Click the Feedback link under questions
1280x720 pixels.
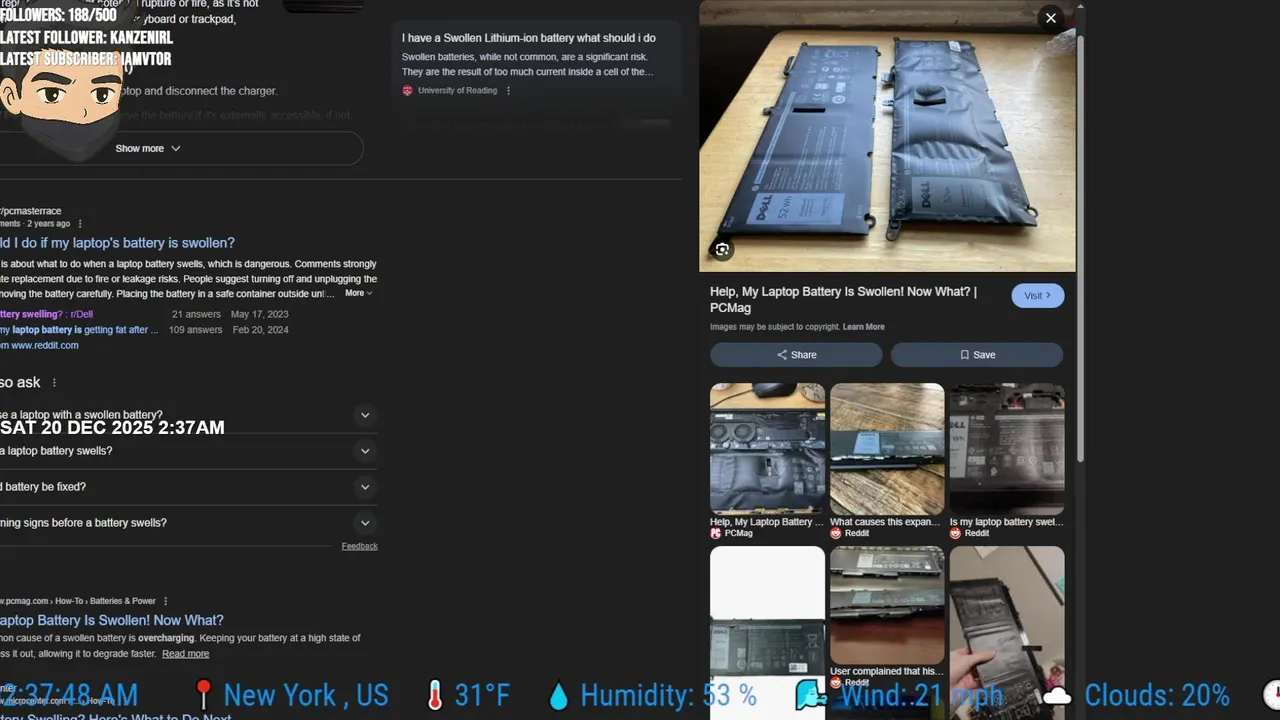coord(359,546)
